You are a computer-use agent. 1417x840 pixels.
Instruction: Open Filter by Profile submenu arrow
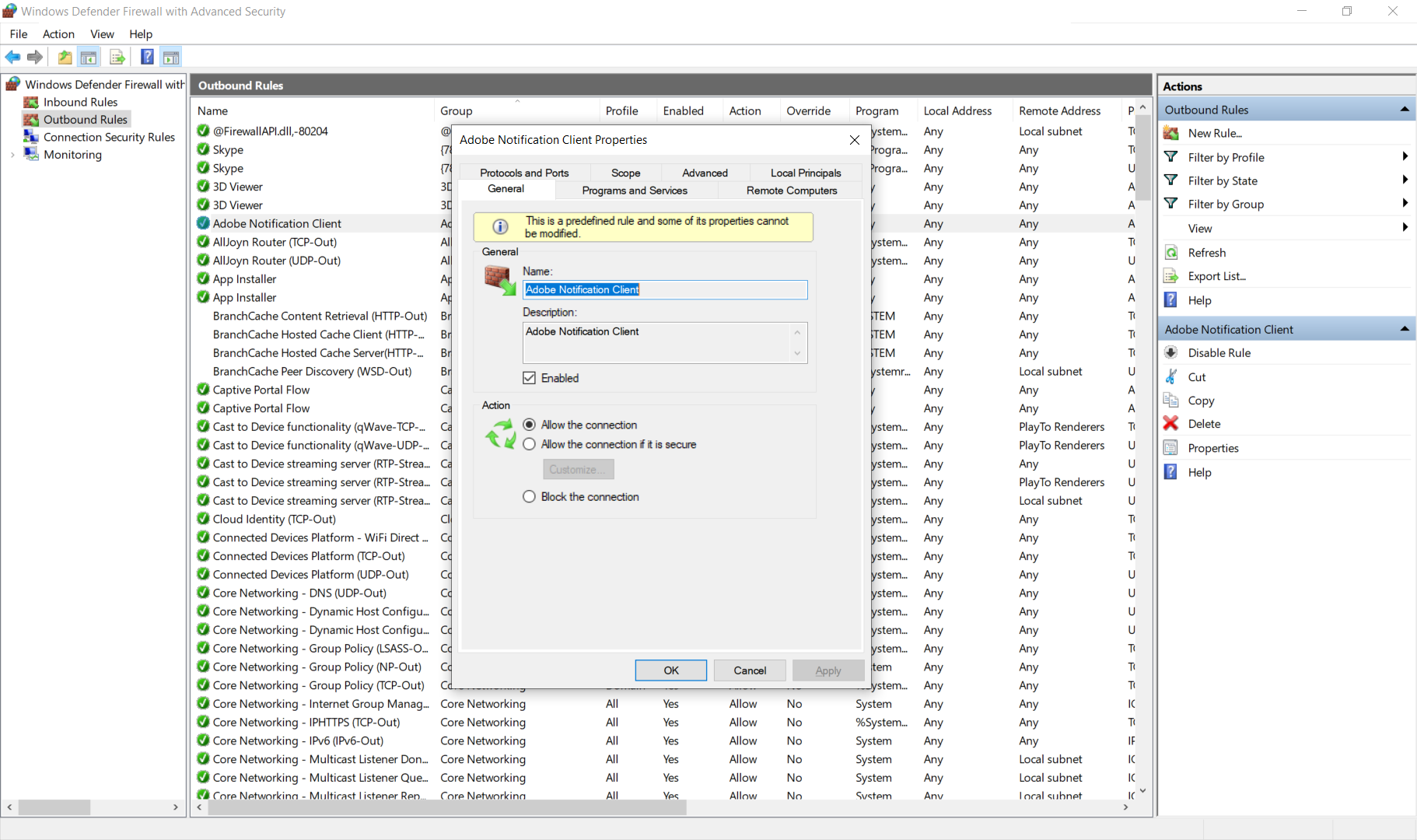(1405, 157)
